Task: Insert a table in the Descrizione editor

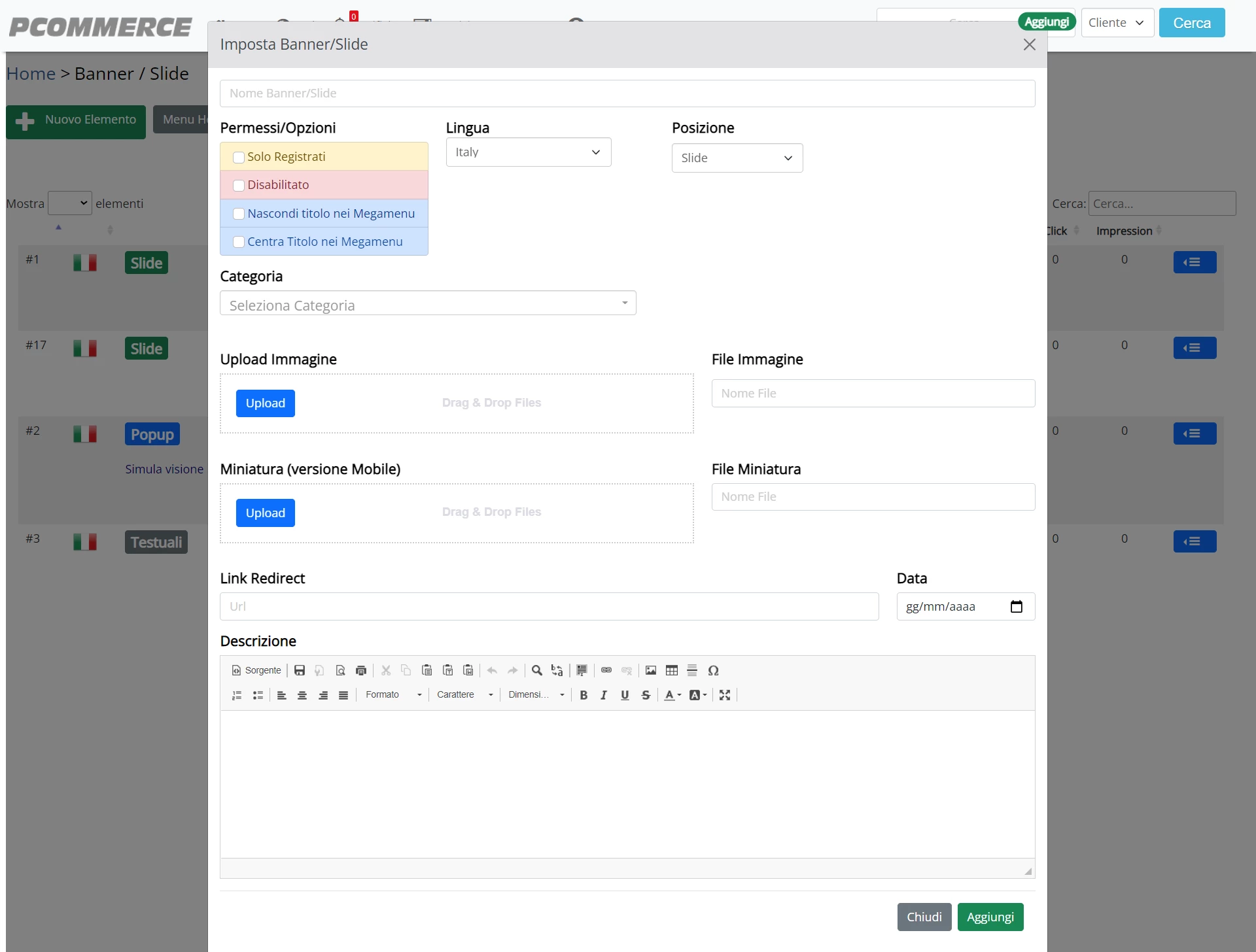Action: click(672, 670)
